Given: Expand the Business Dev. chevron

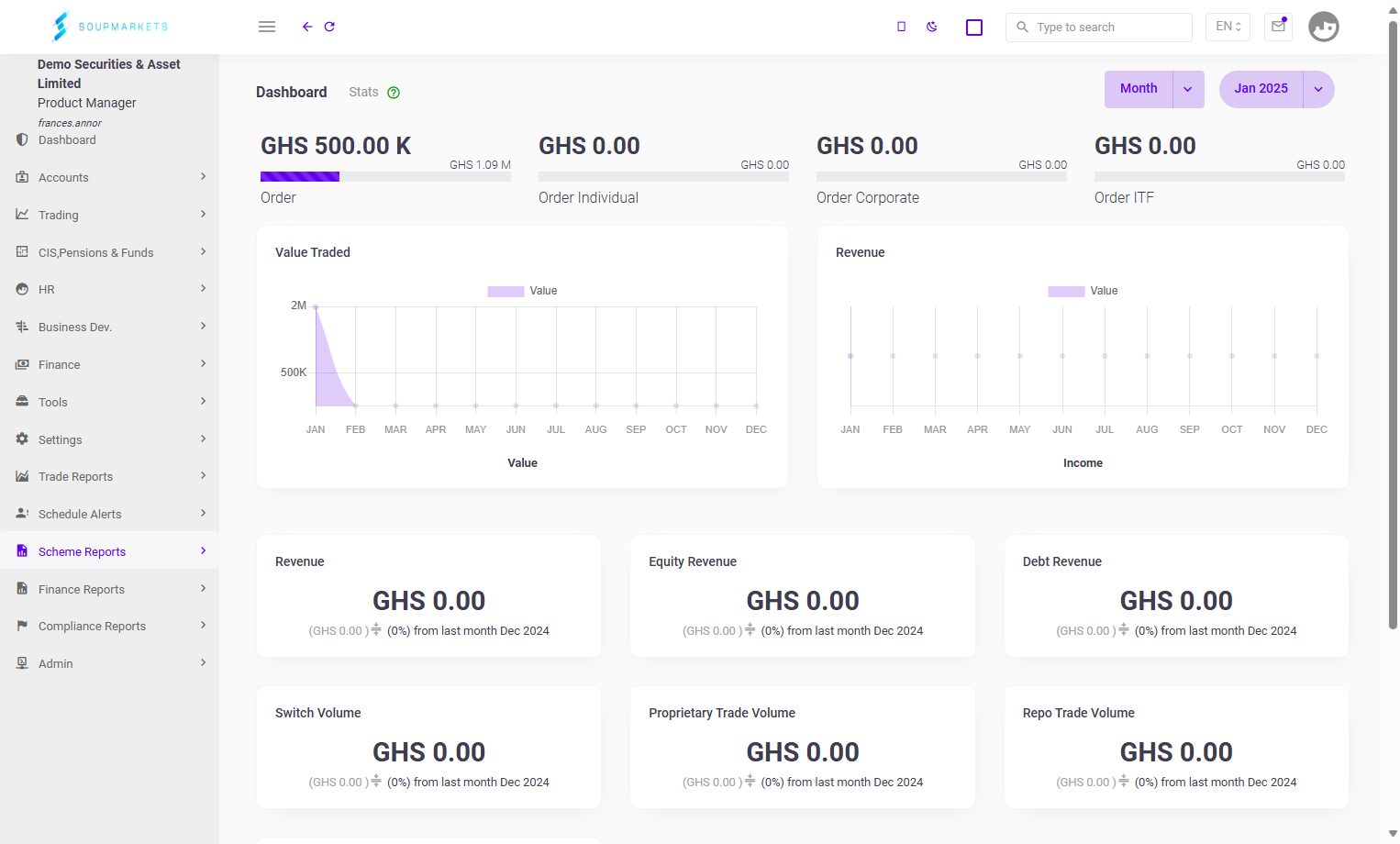Looking at the screenshot, I should coord(204,326).
